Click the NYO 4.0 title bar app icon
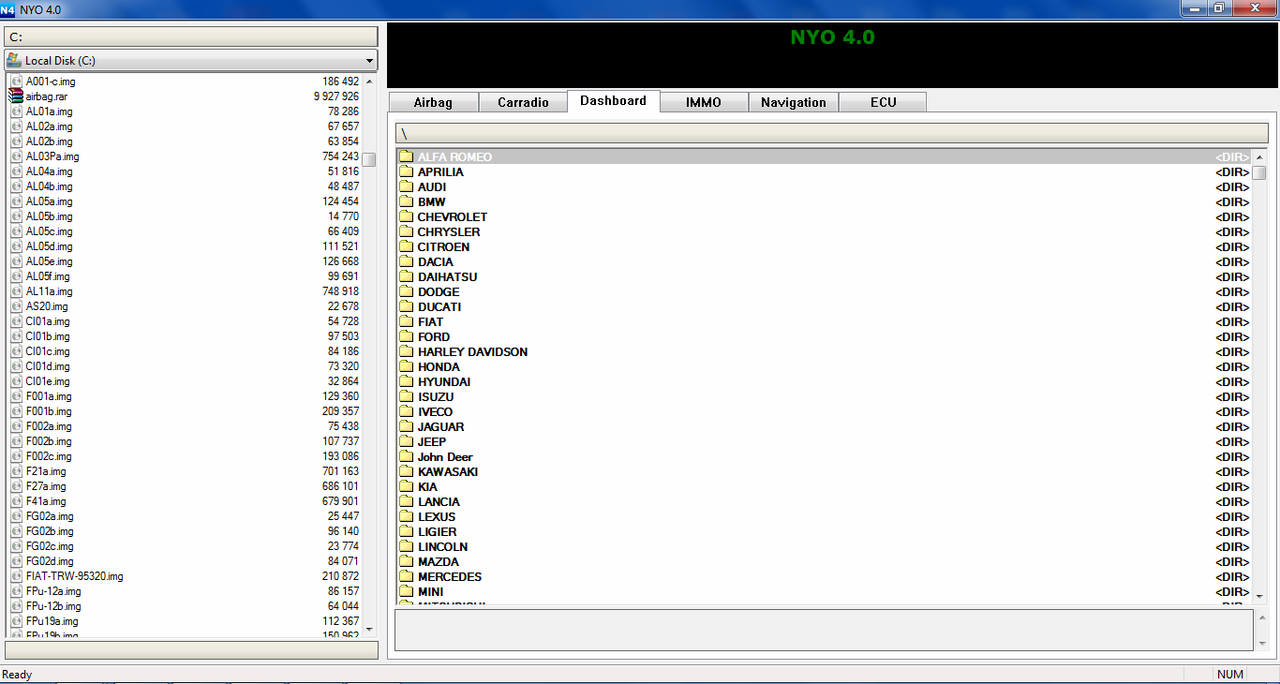 pos(8,9)
